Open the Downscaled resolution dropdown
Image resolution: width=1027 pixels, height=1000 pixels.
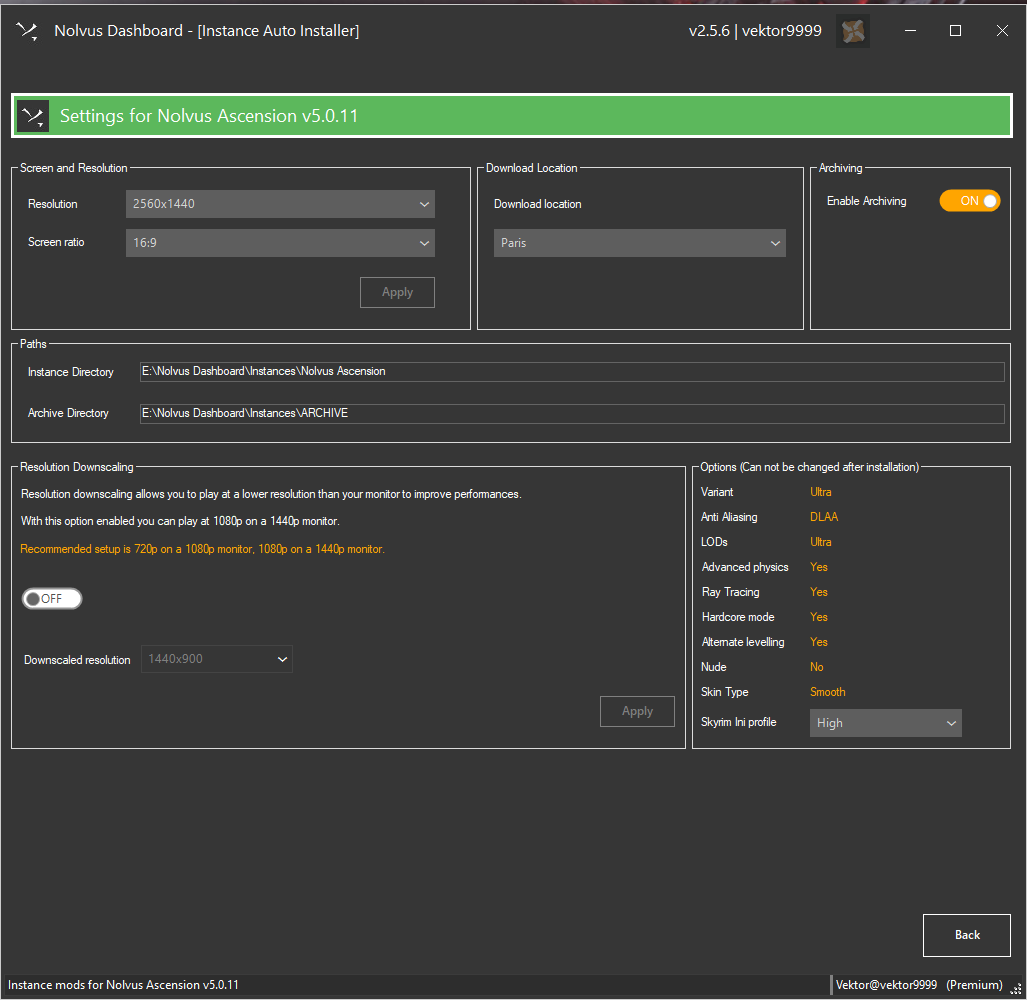tap(217, 659)
